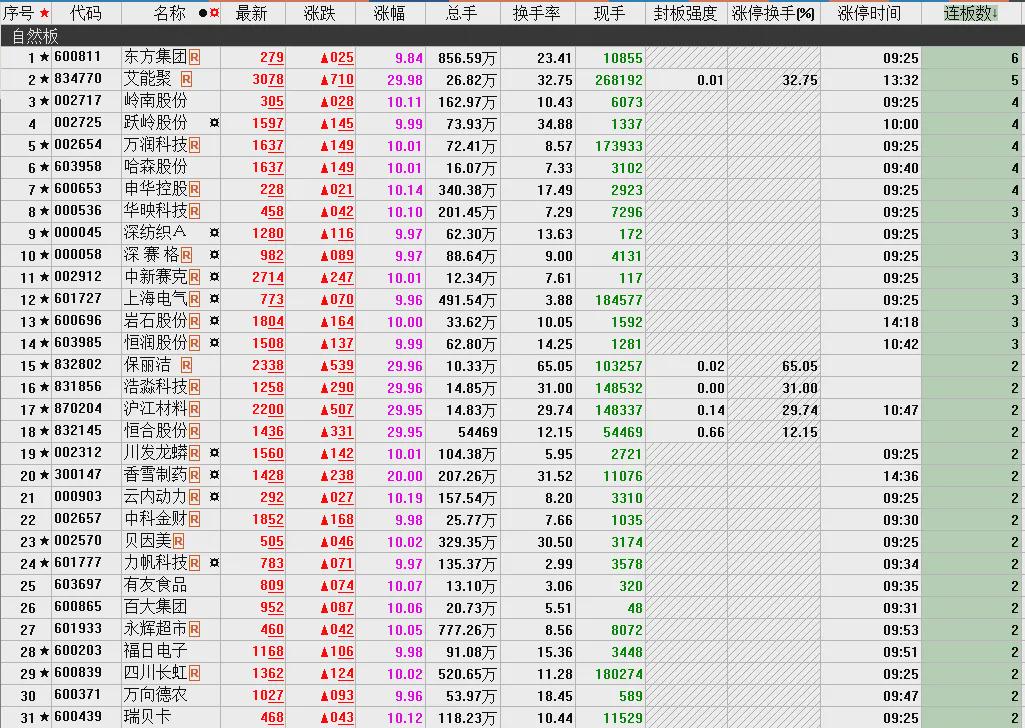Click the 65.05 turnover rate for 保丽洁
This screenshot has width=1025, height=728.
pos(554,367)
